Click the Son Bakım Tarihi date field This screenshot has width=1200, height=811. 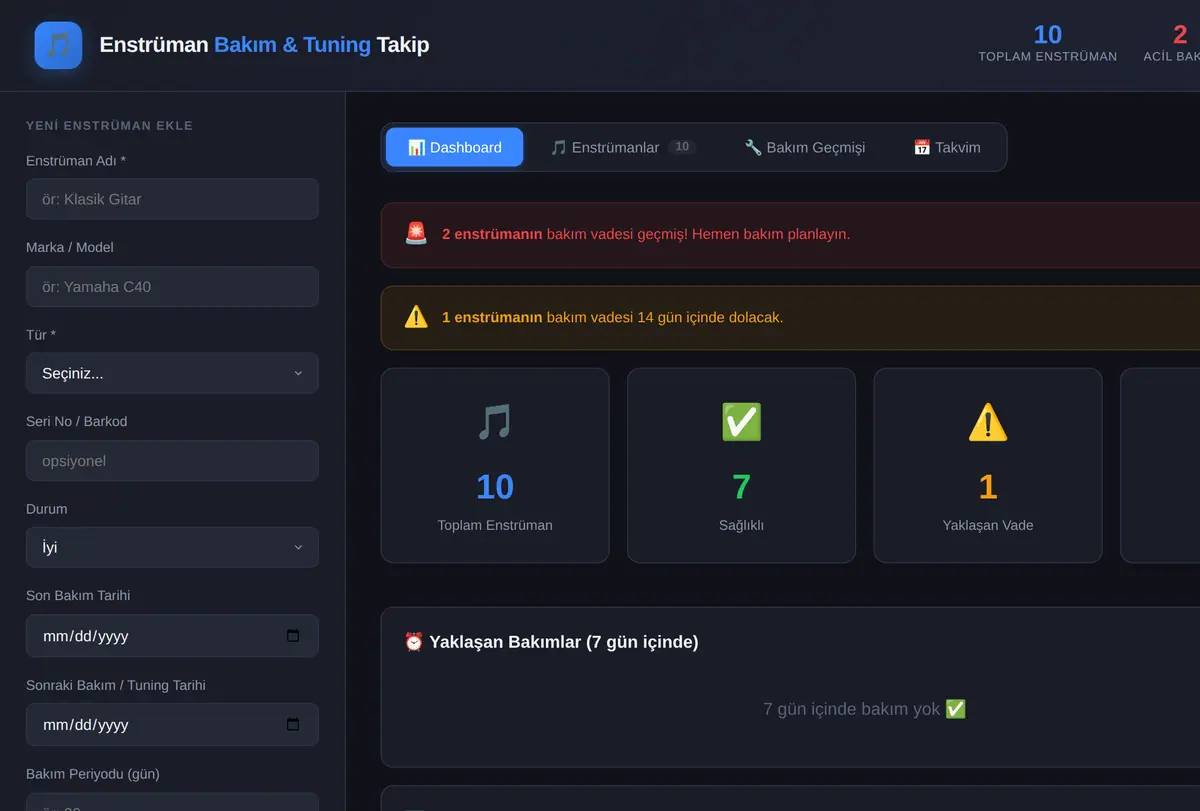tap(172, 636)
